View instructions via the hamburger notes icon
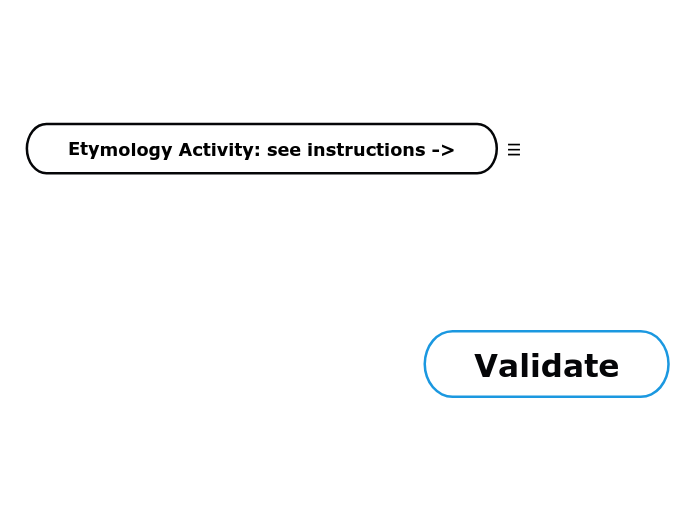 (x=513, y=150)
